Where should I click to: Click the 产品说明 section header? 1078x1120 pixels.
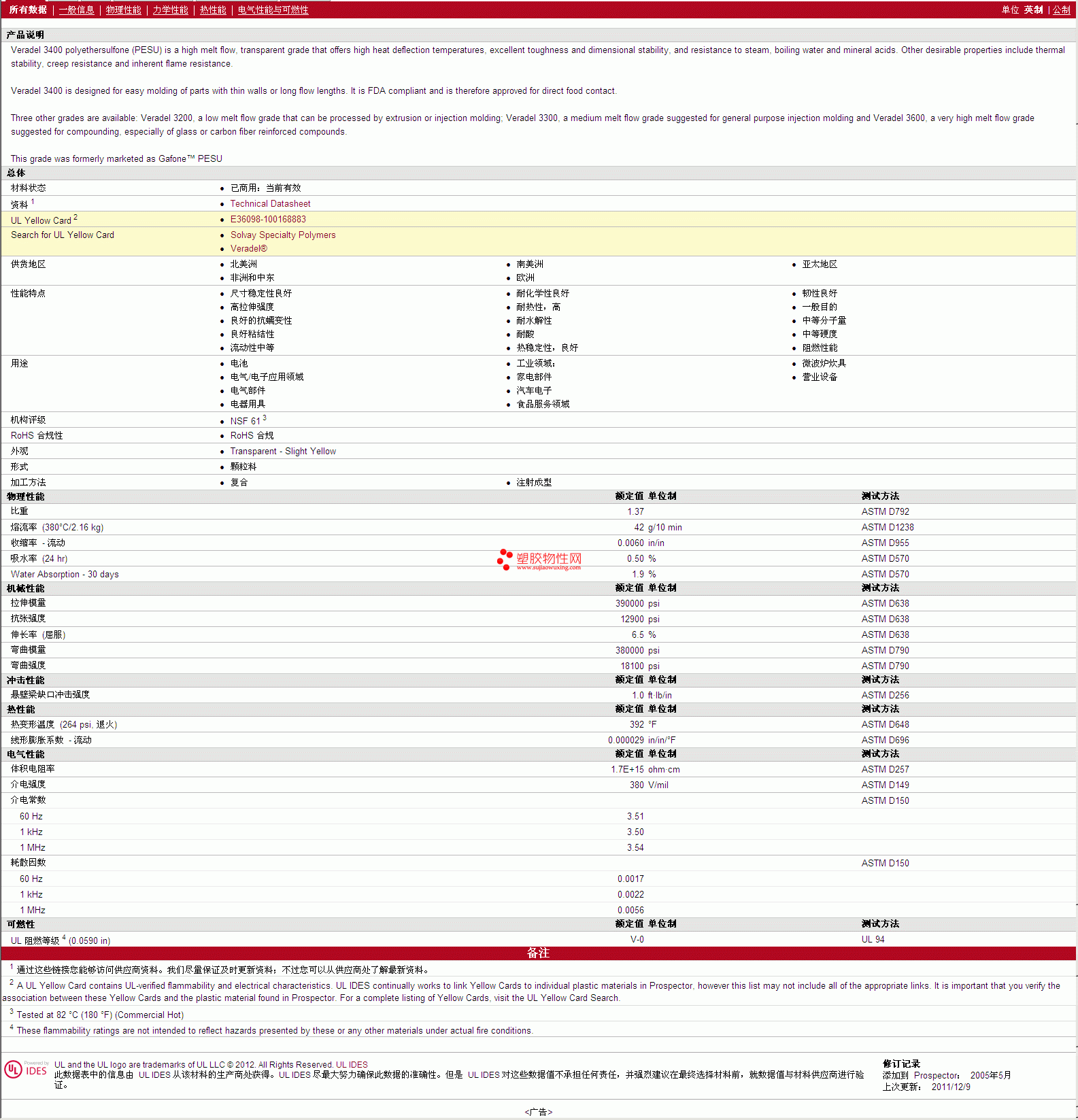pyautogui.click(x=25, y=35)
